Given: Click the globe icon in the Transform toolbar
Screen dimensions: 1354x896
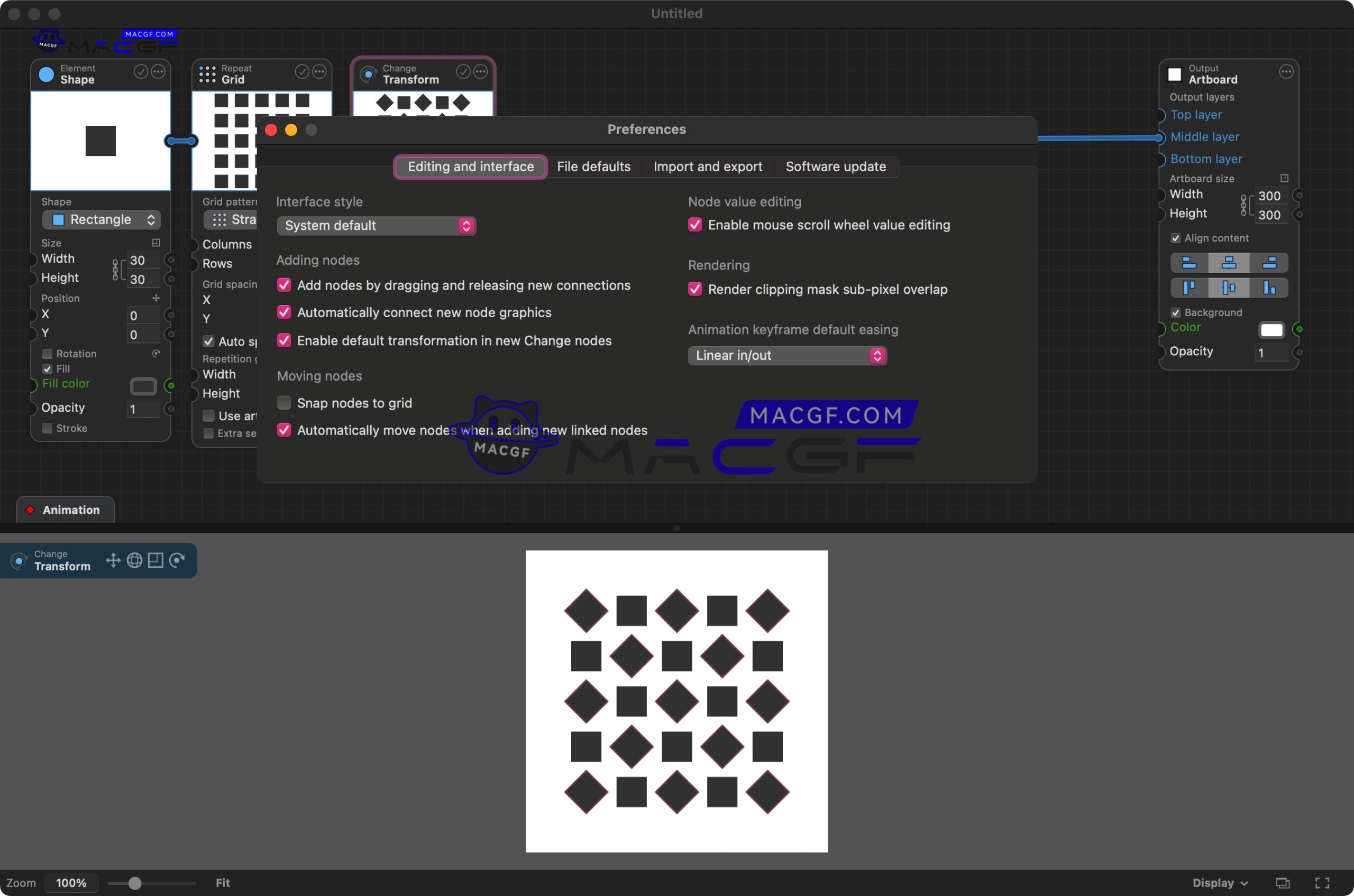Looking at the screenshot, I should pyautogui.click(x=134, y=560).
